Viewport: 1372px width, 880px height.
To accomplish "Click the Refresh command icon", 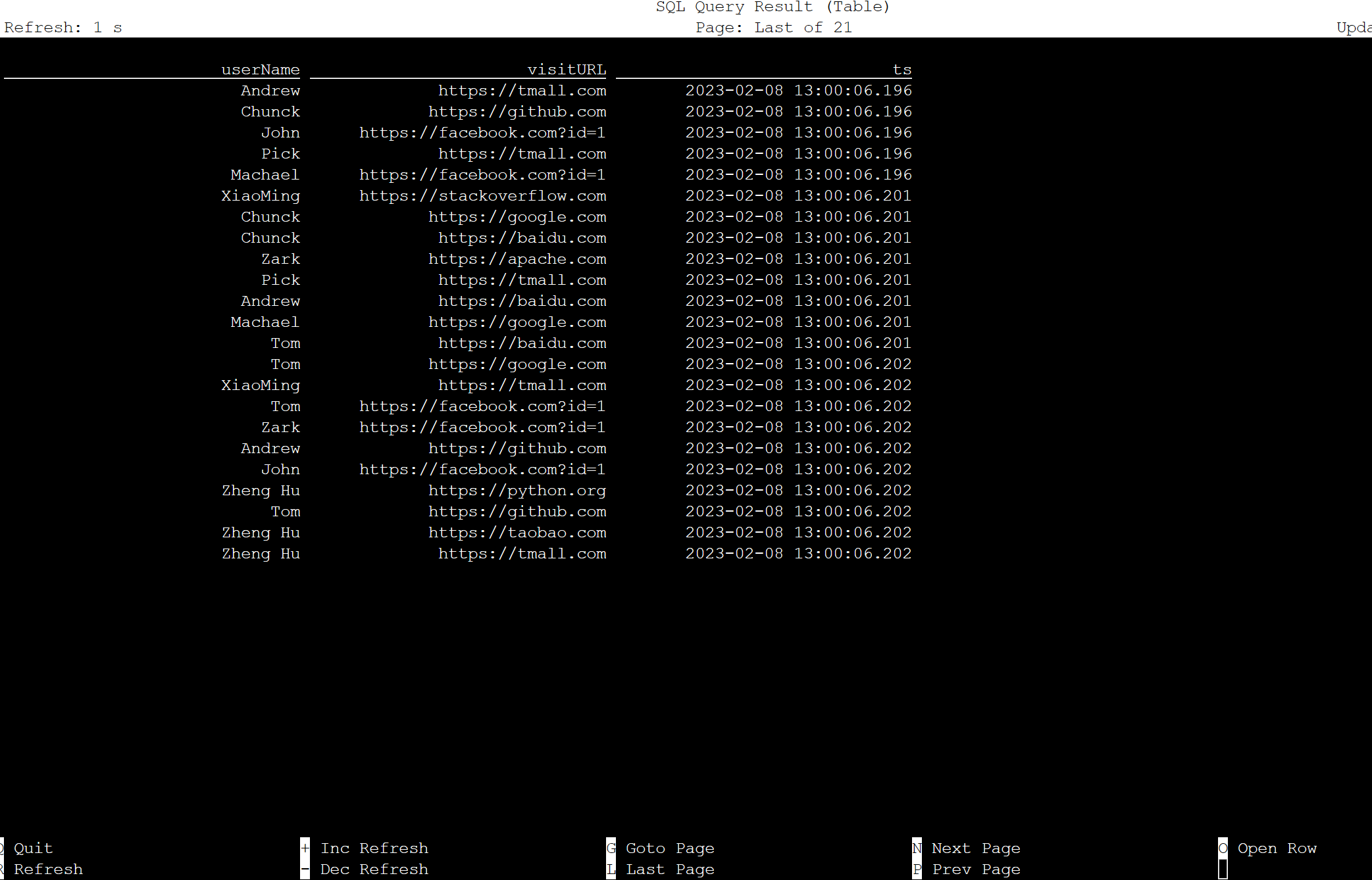I will coord(3,868).
